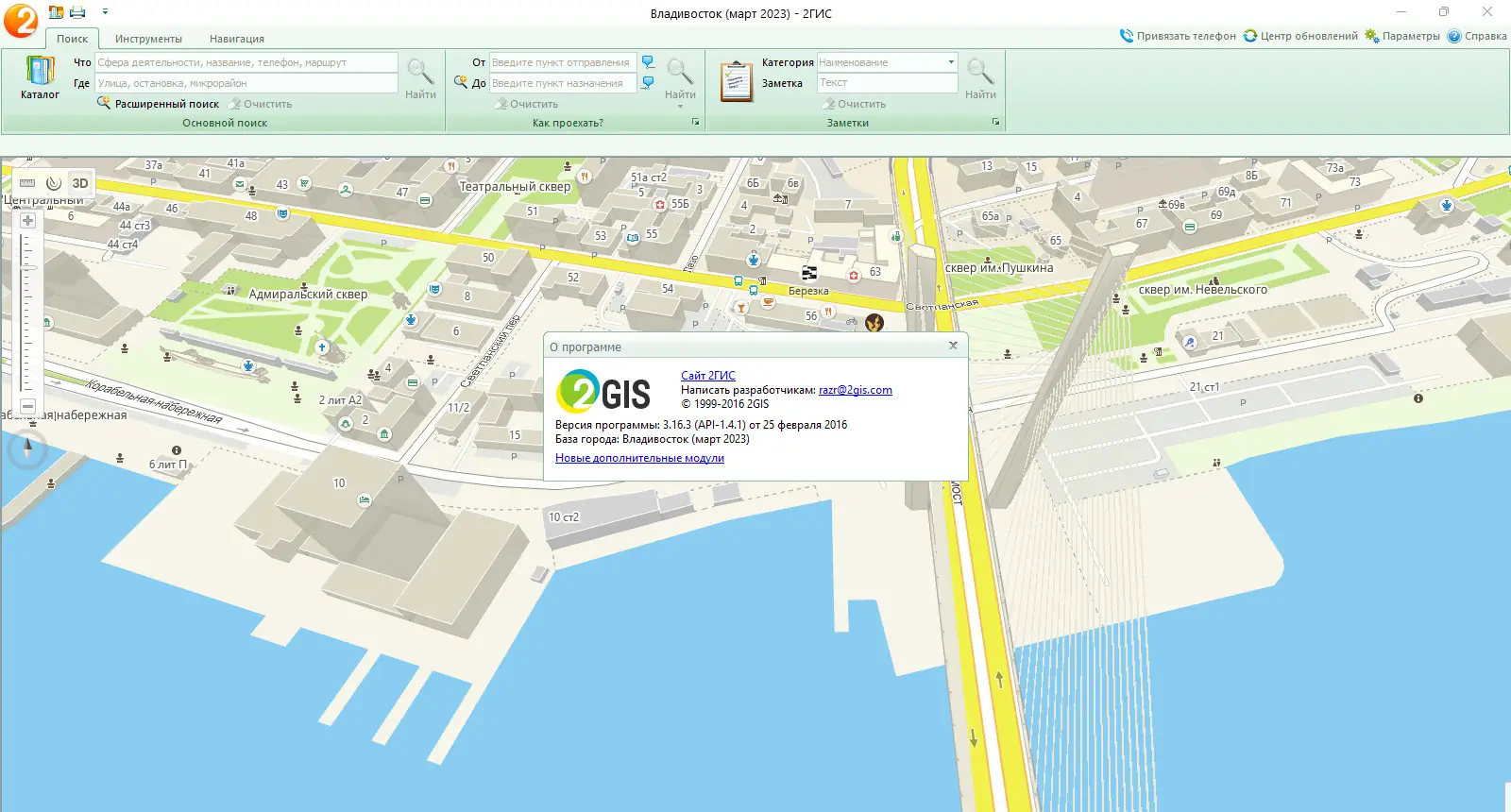
Task: Click the cocktail glass icon near building 56
Action: point(741,308)
